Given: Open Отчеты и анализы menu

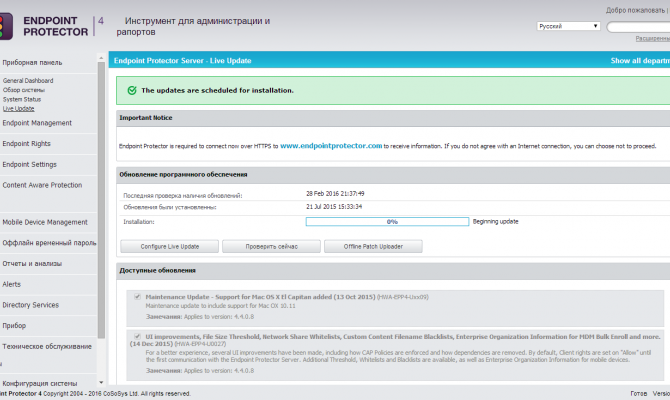Looking at the screenshot, I should click(32, 264).
